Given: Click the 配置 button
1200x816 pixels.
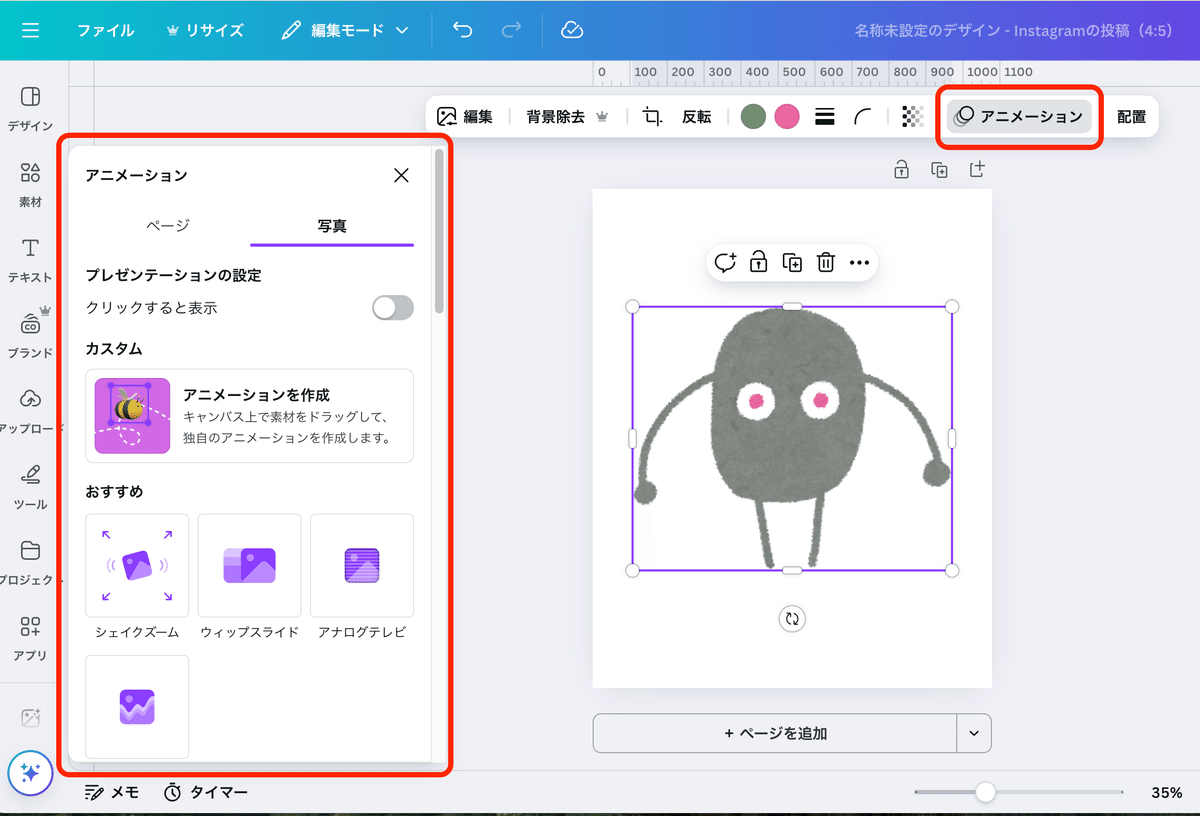Looking at the screenshot, I should point(1131,116).
